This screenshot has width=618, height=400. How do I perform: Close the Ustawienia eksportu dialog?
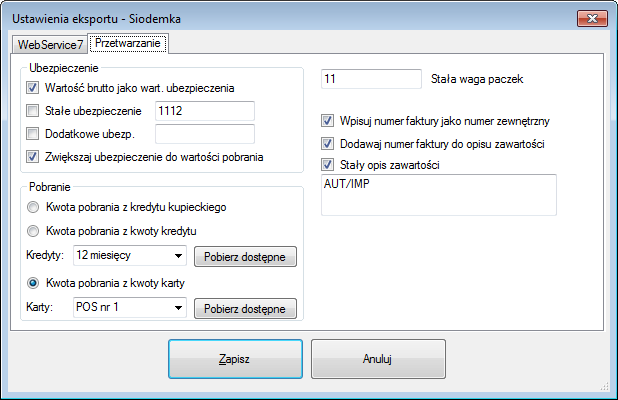pyautogui.click(x=592, y=19)
